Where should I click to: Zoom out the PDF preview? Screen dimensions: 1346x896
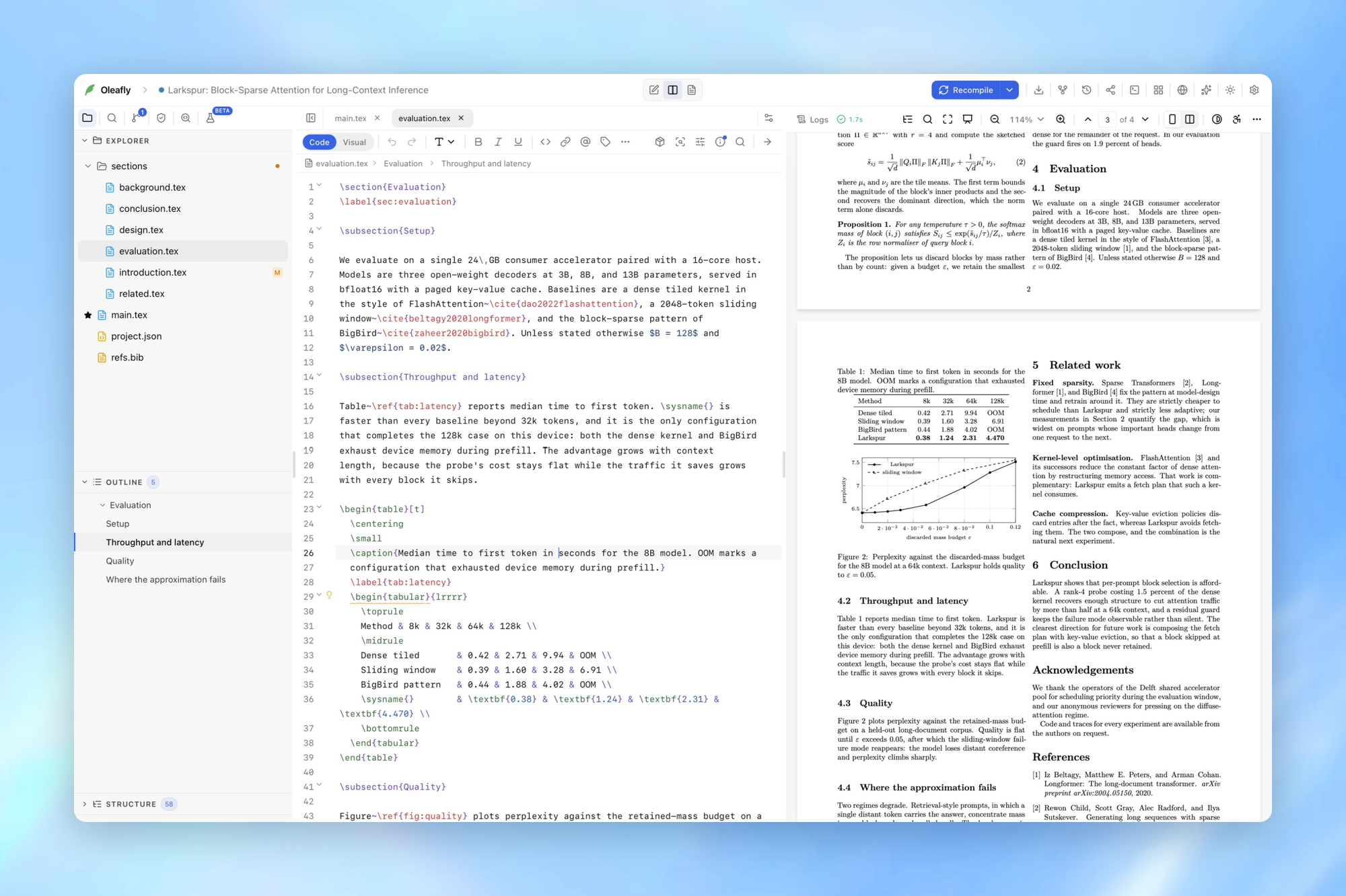click(x=995, y=119)
